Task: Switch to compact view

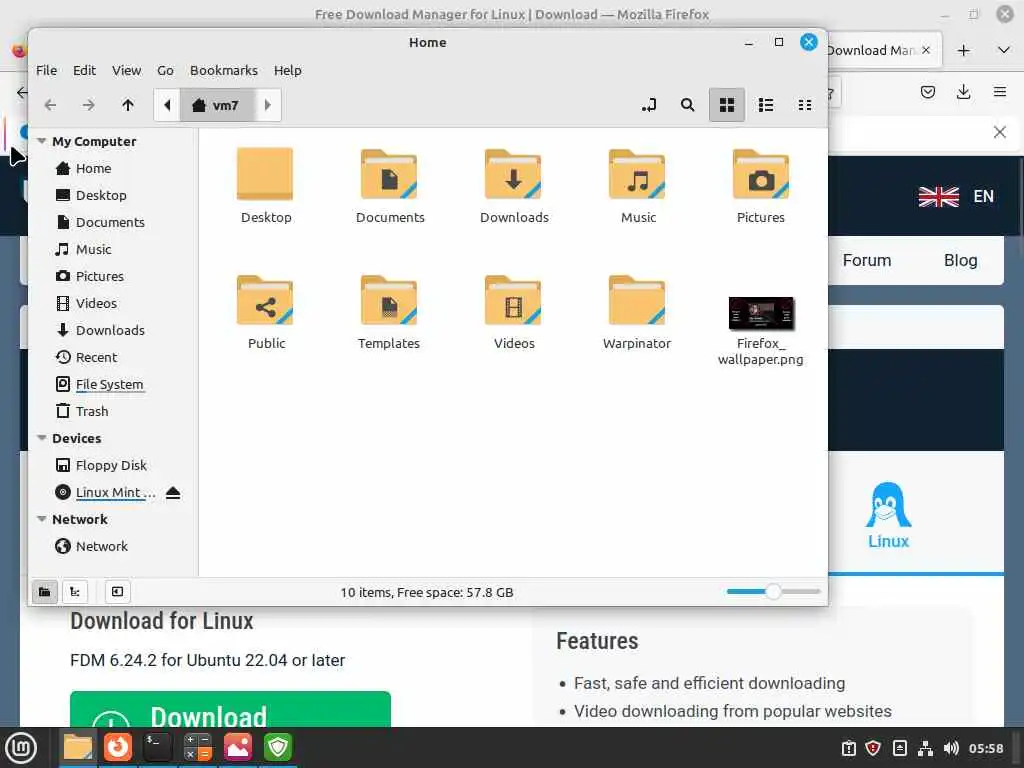Action: 805,105
